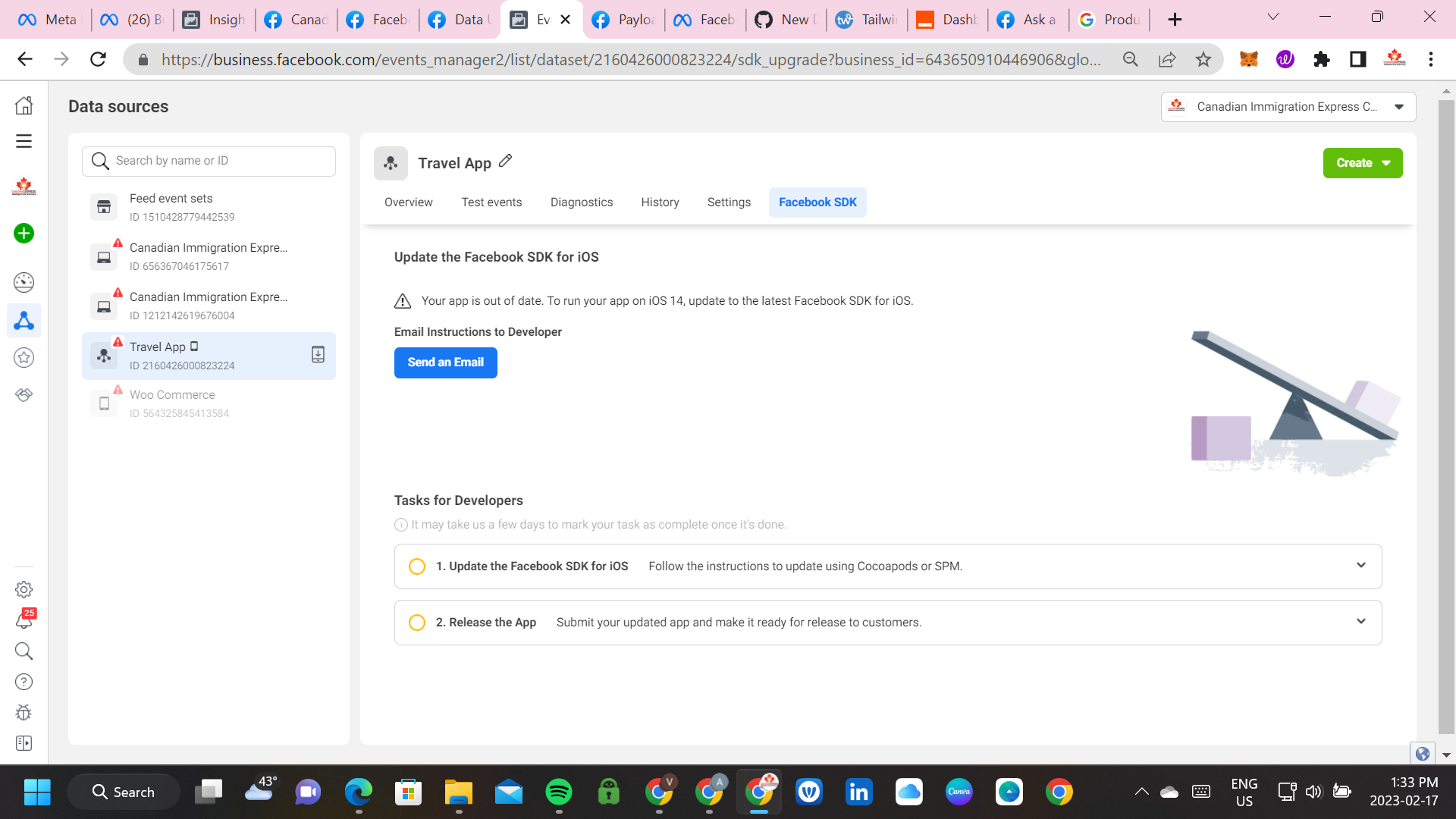Edit the Travel App name with pencil icon
The height and width of the screenshot is (819, 1456).
click(x=505, y=162)
